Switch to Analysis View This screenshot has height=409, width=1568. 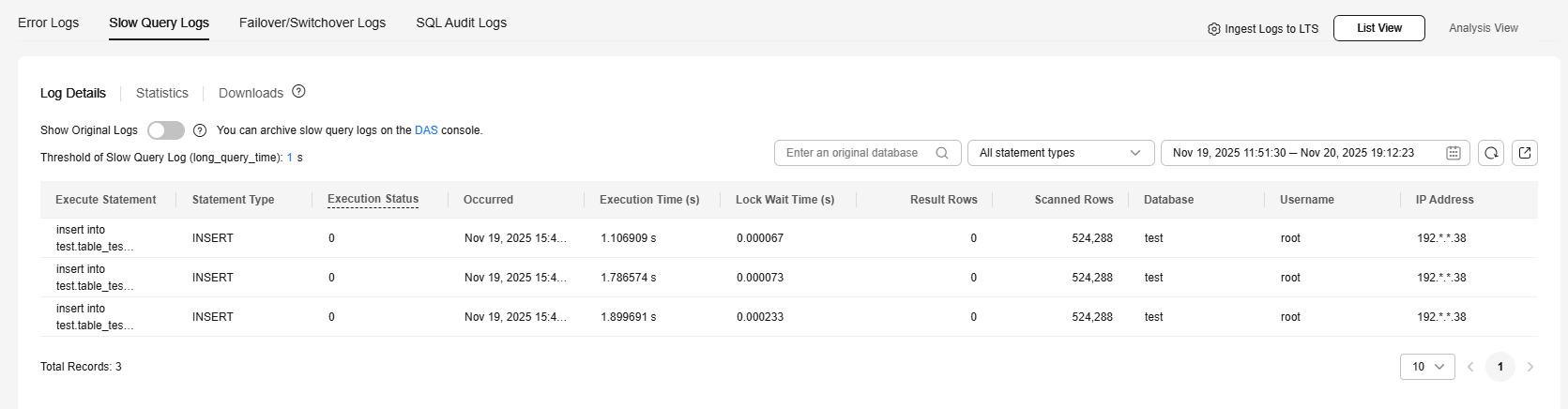point(1483,28)
